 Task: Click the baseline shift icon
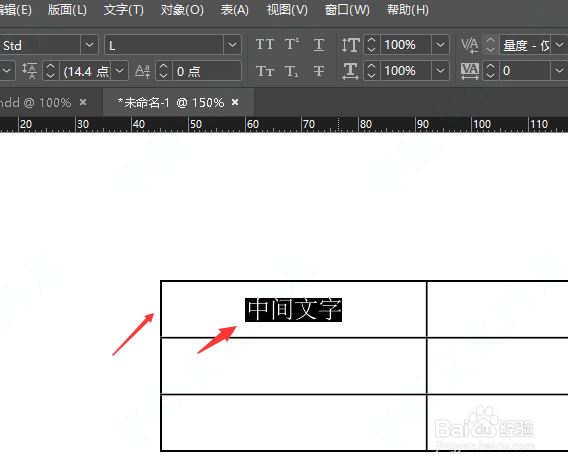pyautogui.click(x=142, y=71)
